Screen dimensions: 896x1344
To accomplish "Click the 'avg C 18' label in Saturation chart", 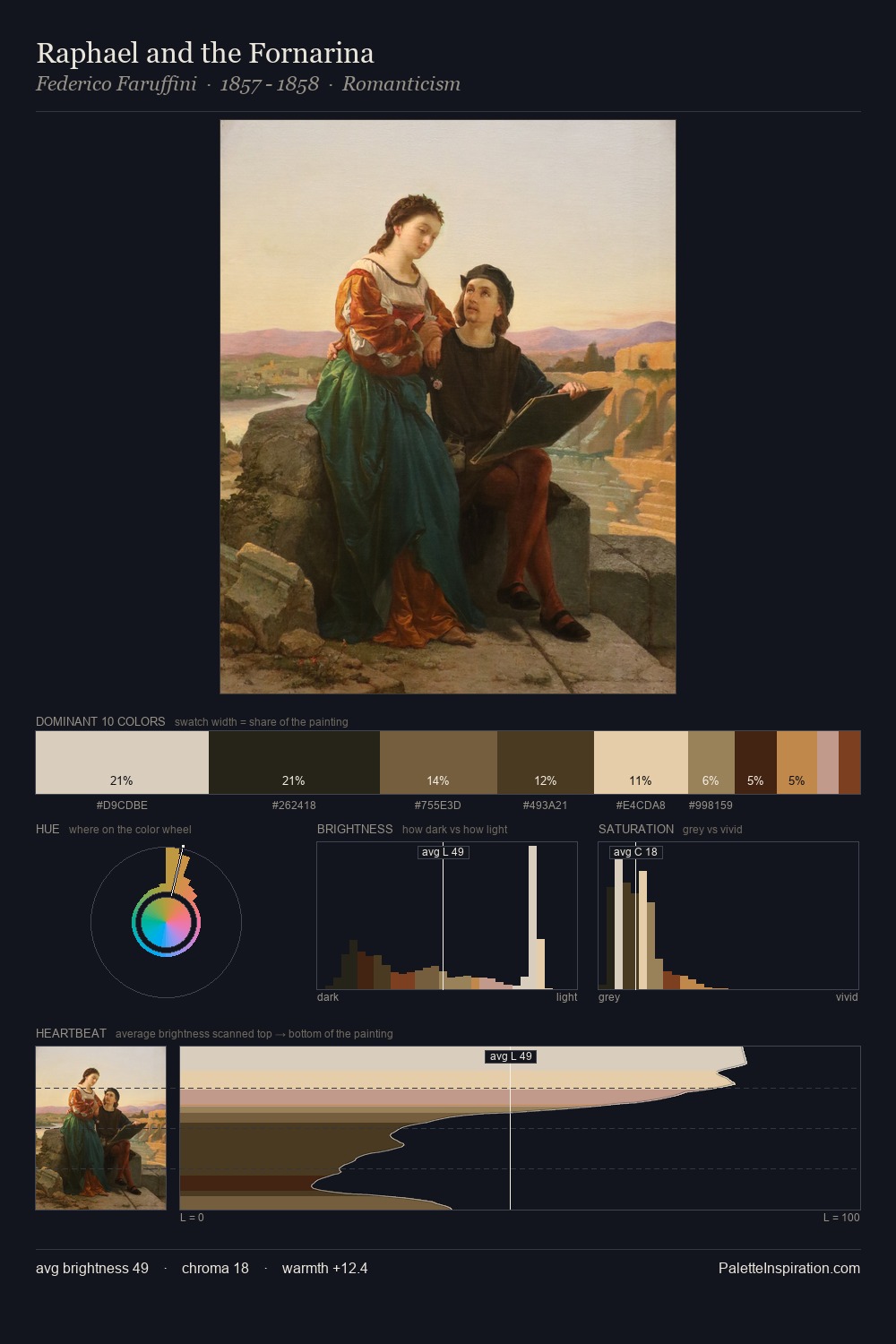I will pyautogui.click(x=635, y=852).
